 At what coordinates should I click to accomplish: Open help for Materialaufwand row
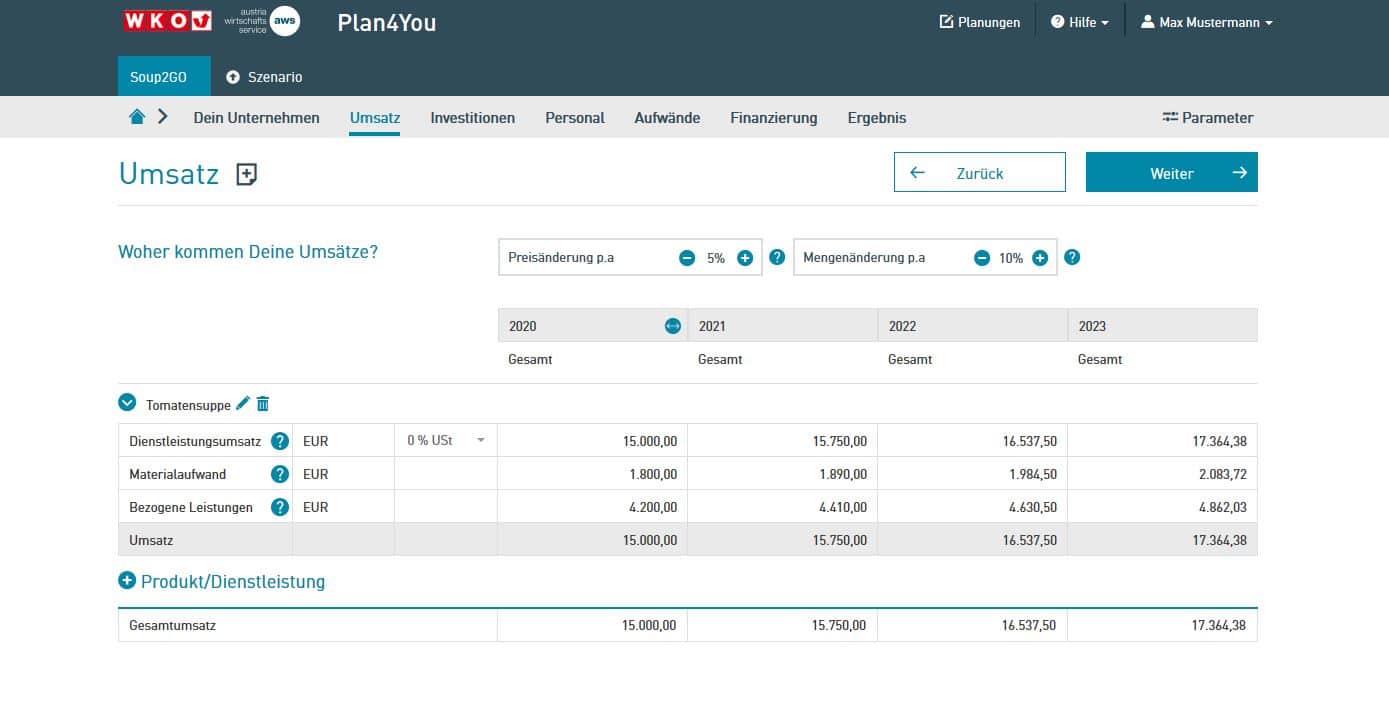point(280,474)
